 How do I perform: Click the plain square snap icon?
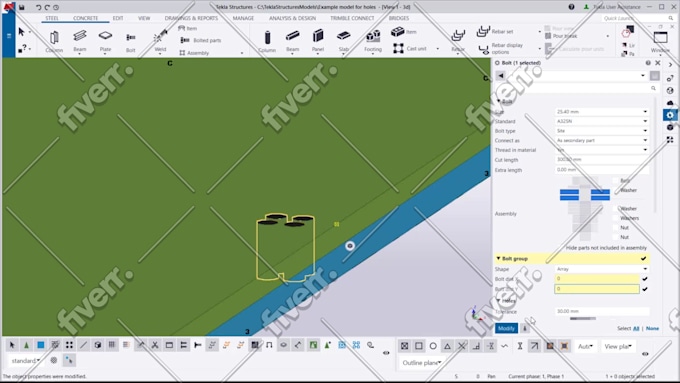tap(418, 346)
